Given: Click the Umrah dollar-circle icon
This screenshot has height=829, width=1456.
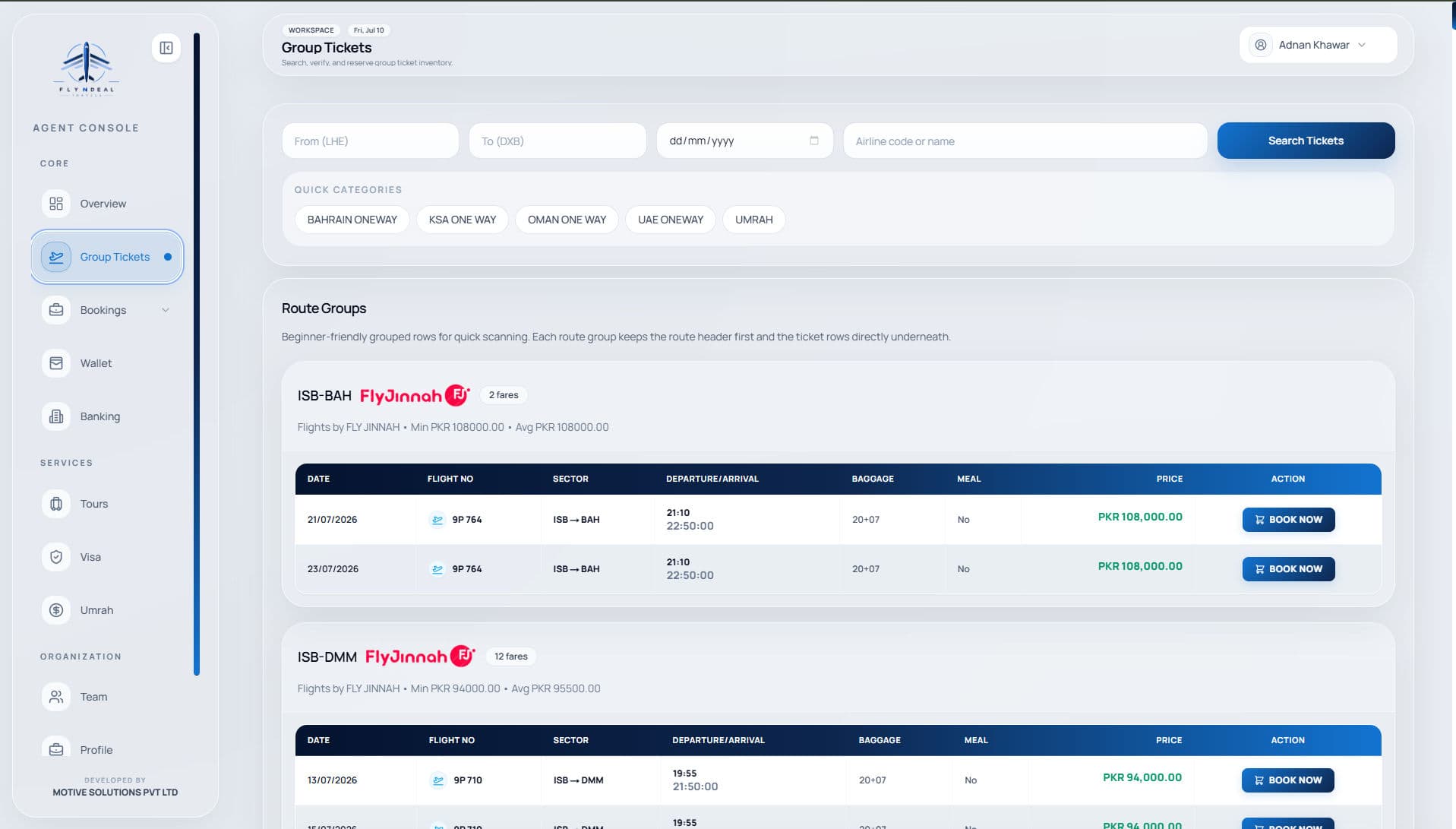Looking at the screenshot, I should [x=56, y=610].
